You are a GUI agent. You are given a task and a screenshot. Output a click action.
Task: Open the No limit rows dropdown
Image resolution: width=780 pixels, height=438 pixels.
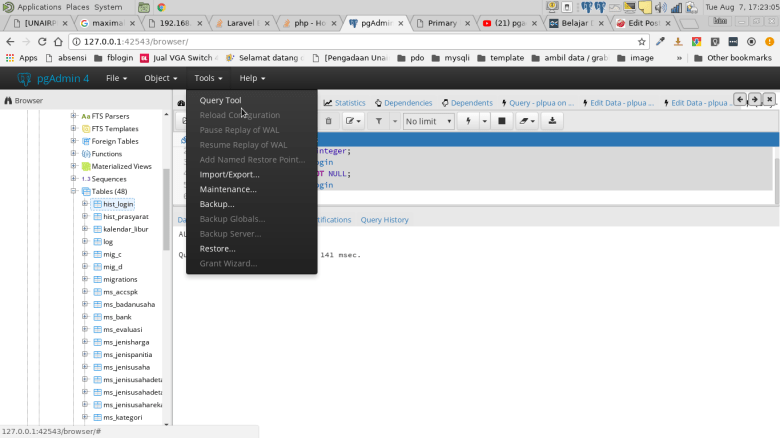click(x=428, y=121)
